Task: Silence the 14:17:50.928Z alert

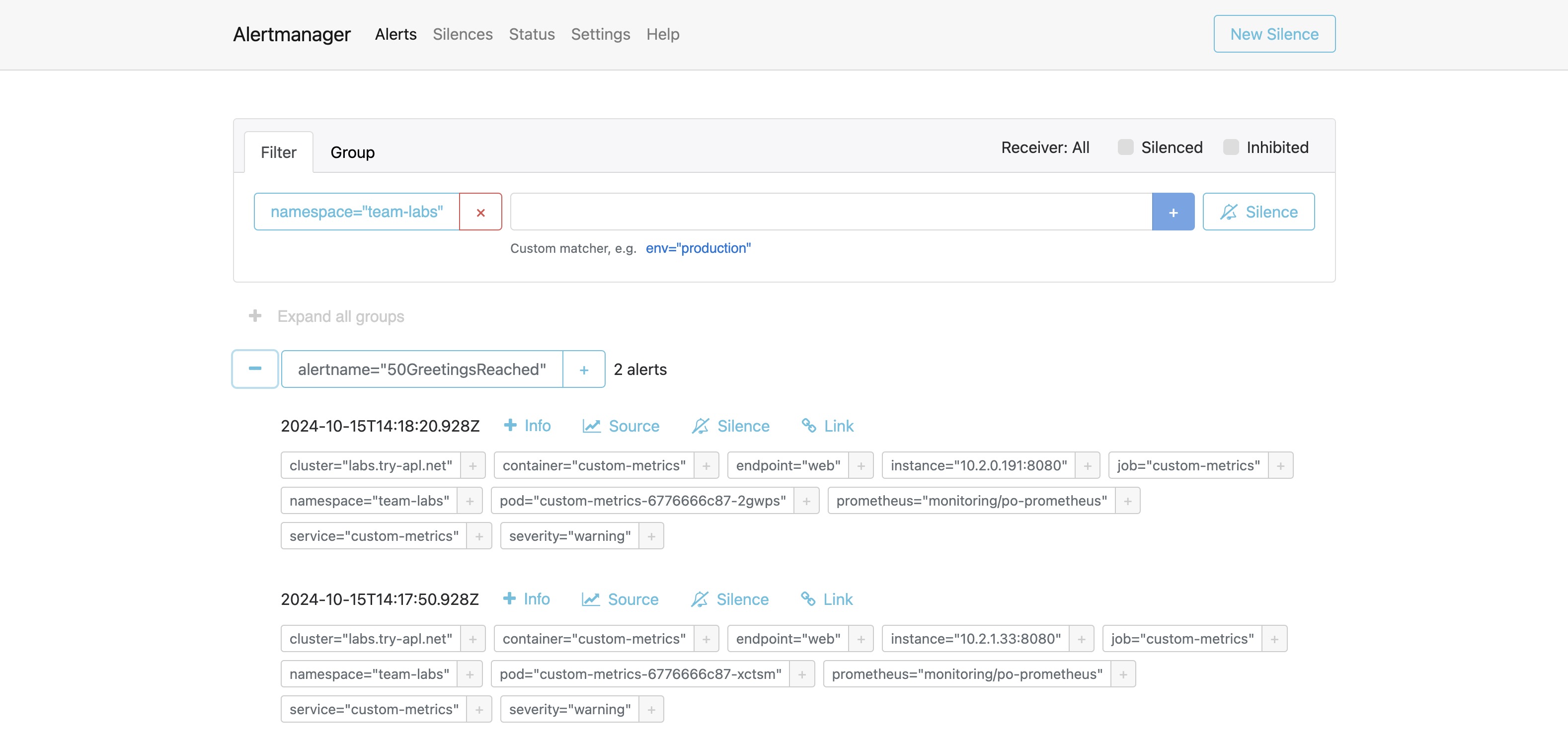Action: (730, 599)
